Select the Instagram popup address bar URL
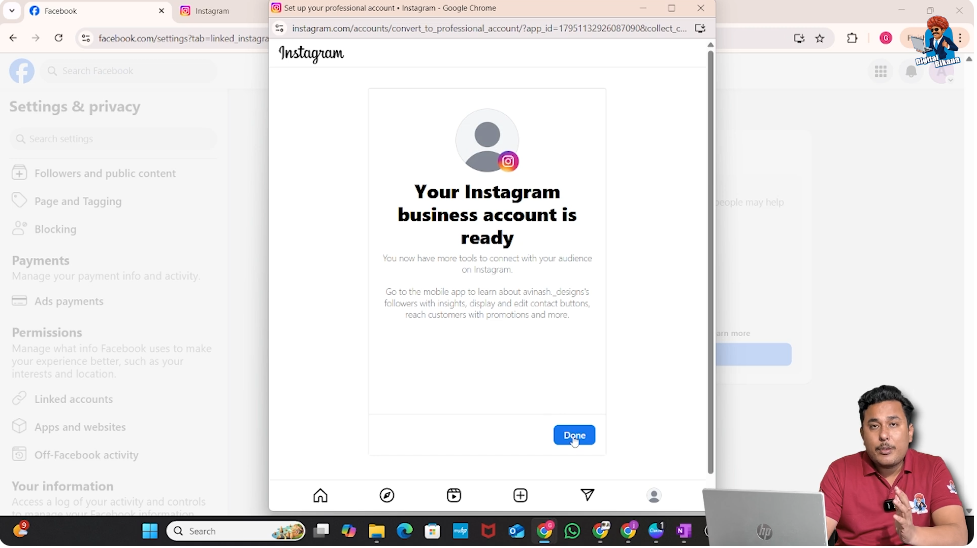This screenshot has width=977, height=548. (x=490, y=29)
